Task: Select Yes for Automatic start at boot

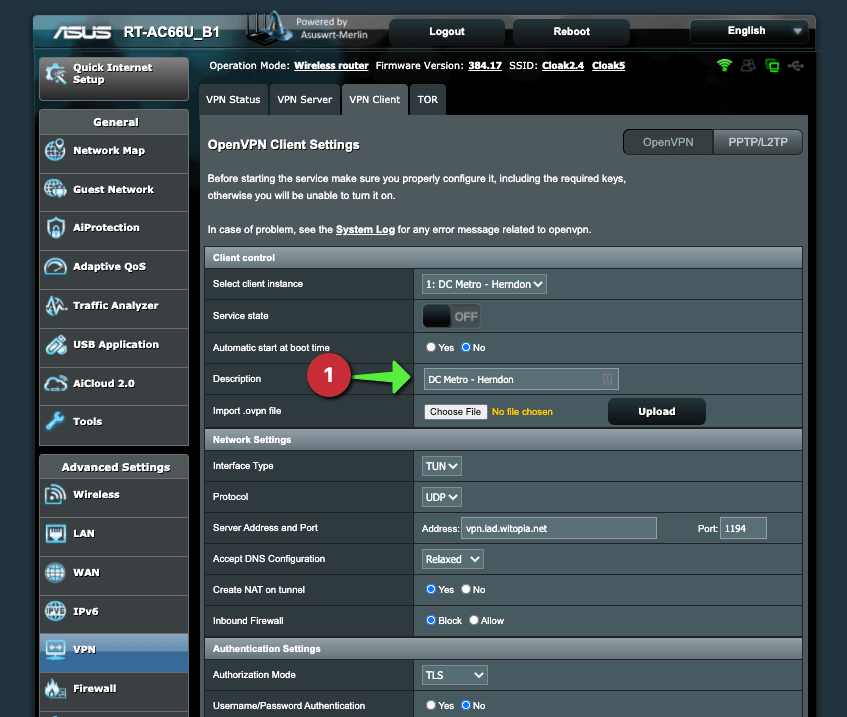Action: (x=432, y=348)
